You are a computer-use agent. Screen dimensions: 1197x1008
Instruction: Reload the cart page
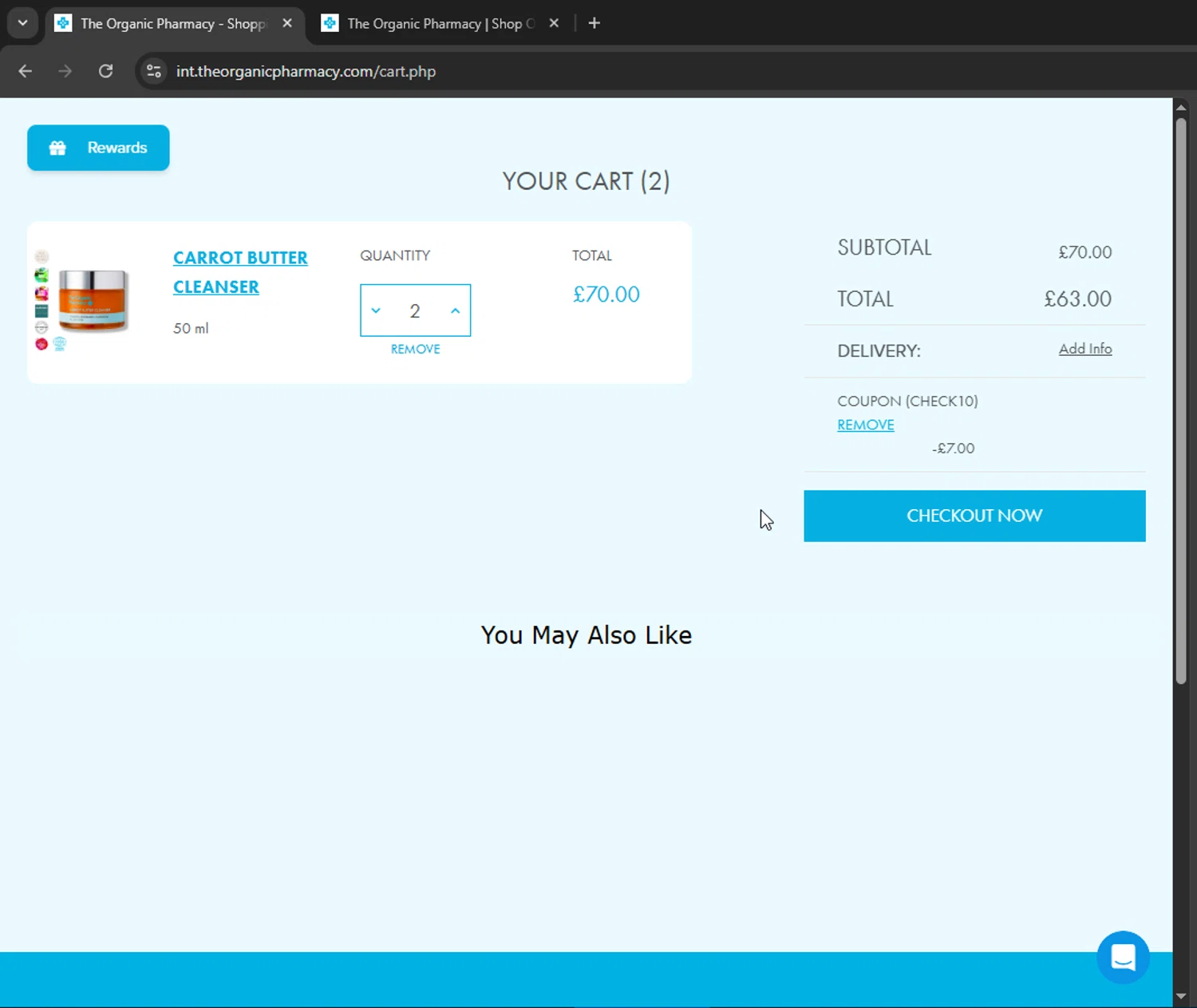[105, 71]
